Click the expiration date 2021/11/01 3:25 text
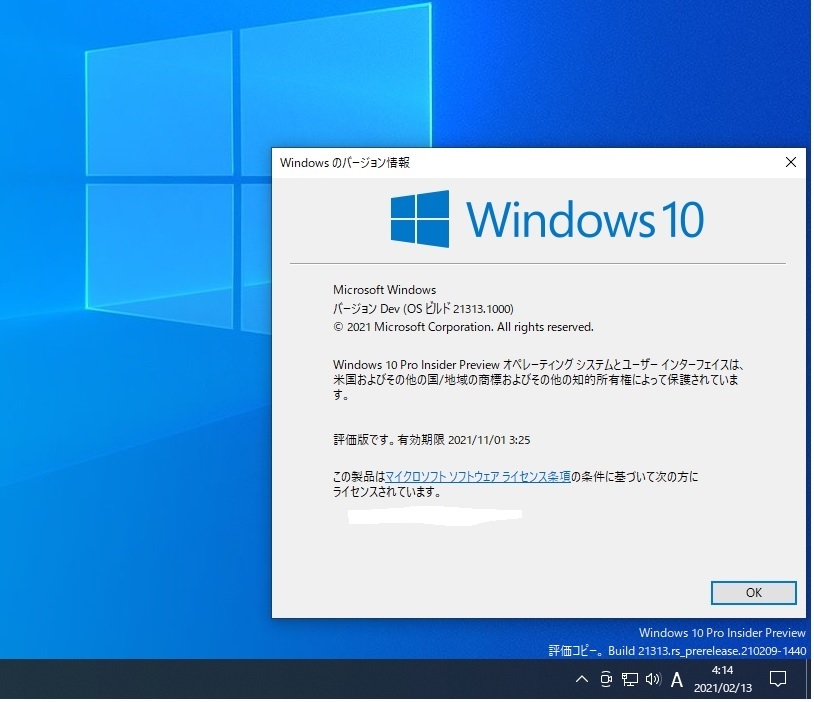Image resolution: width=814 pixels, height=702 pixels. pyautogui.click(x=489, y=440)
